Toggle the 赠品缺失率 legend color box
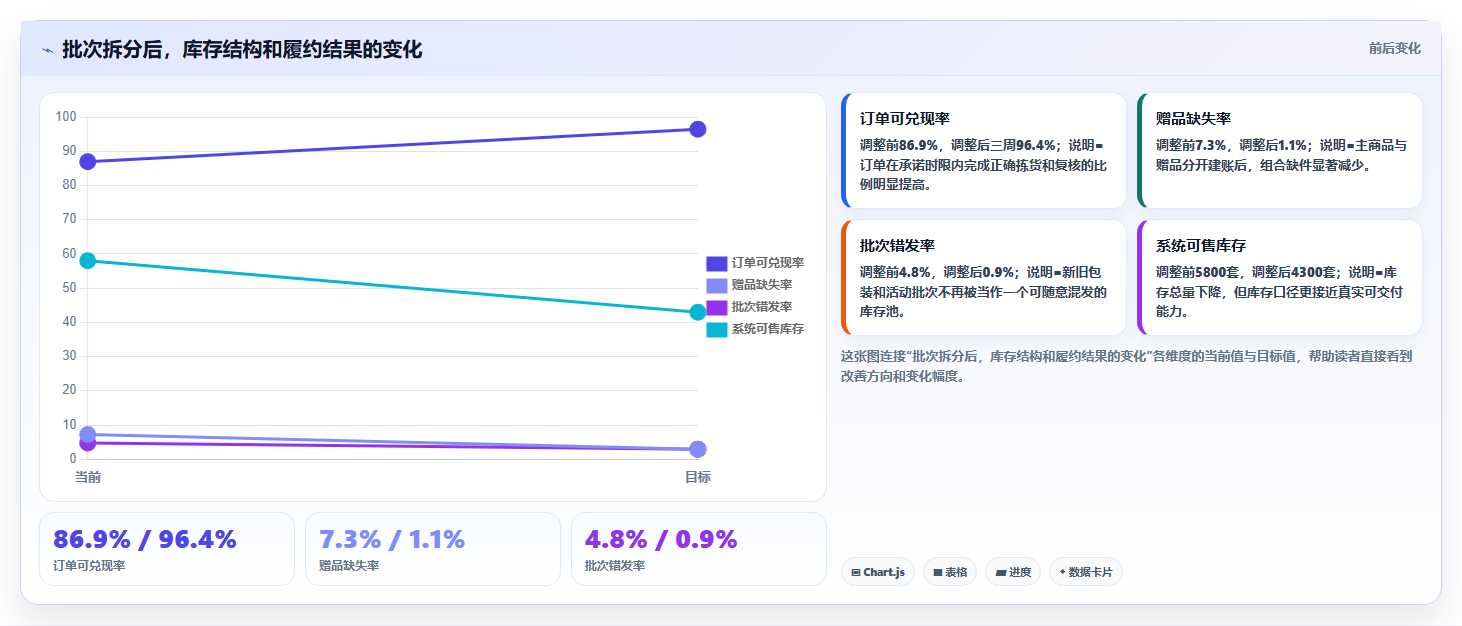 click(716, 285)
